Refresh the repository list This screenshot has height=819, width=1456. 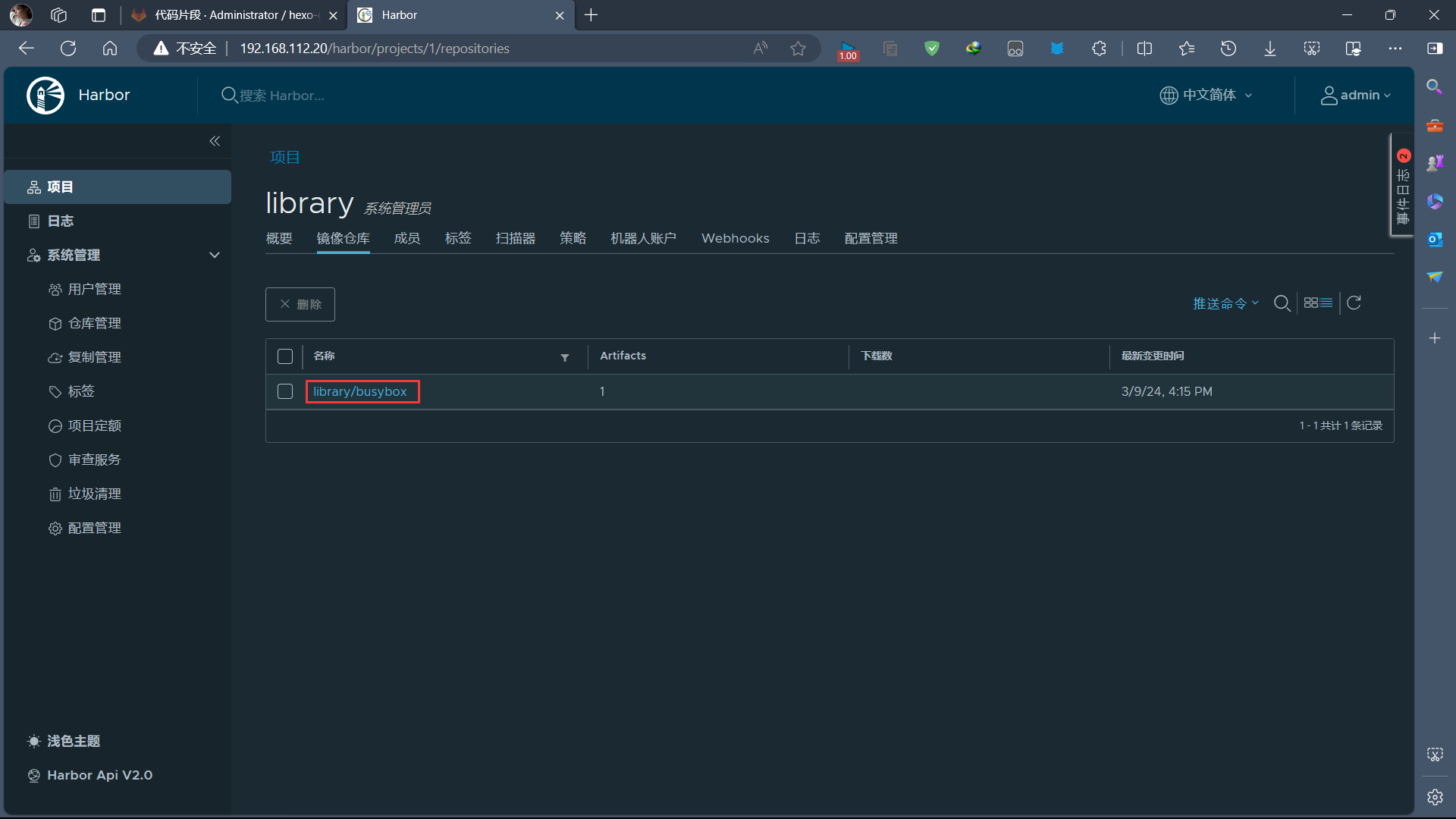click(1354, 303)
